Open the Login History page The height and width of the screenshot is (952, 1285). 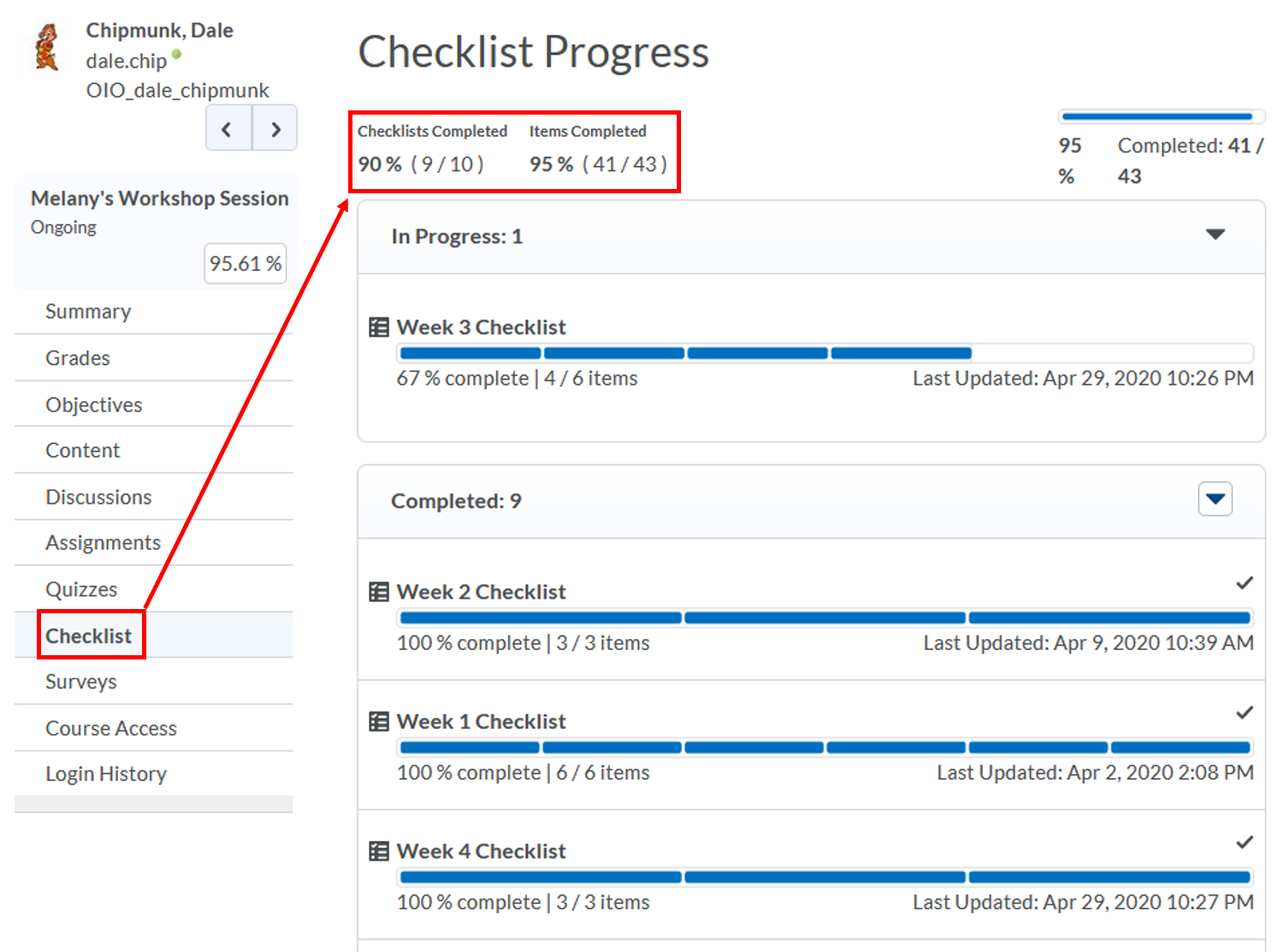(105, 773)
